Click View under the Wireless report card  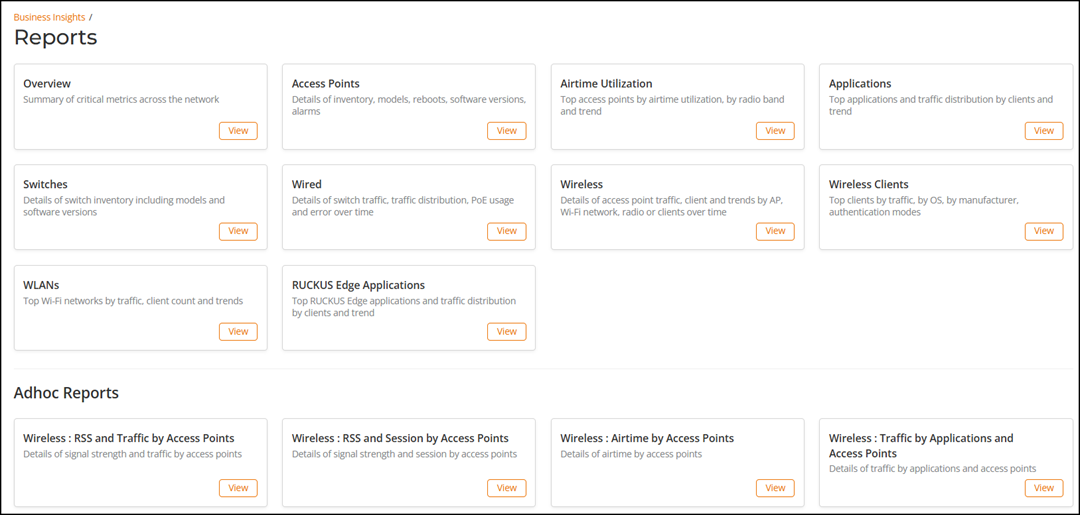pos(775,231)
